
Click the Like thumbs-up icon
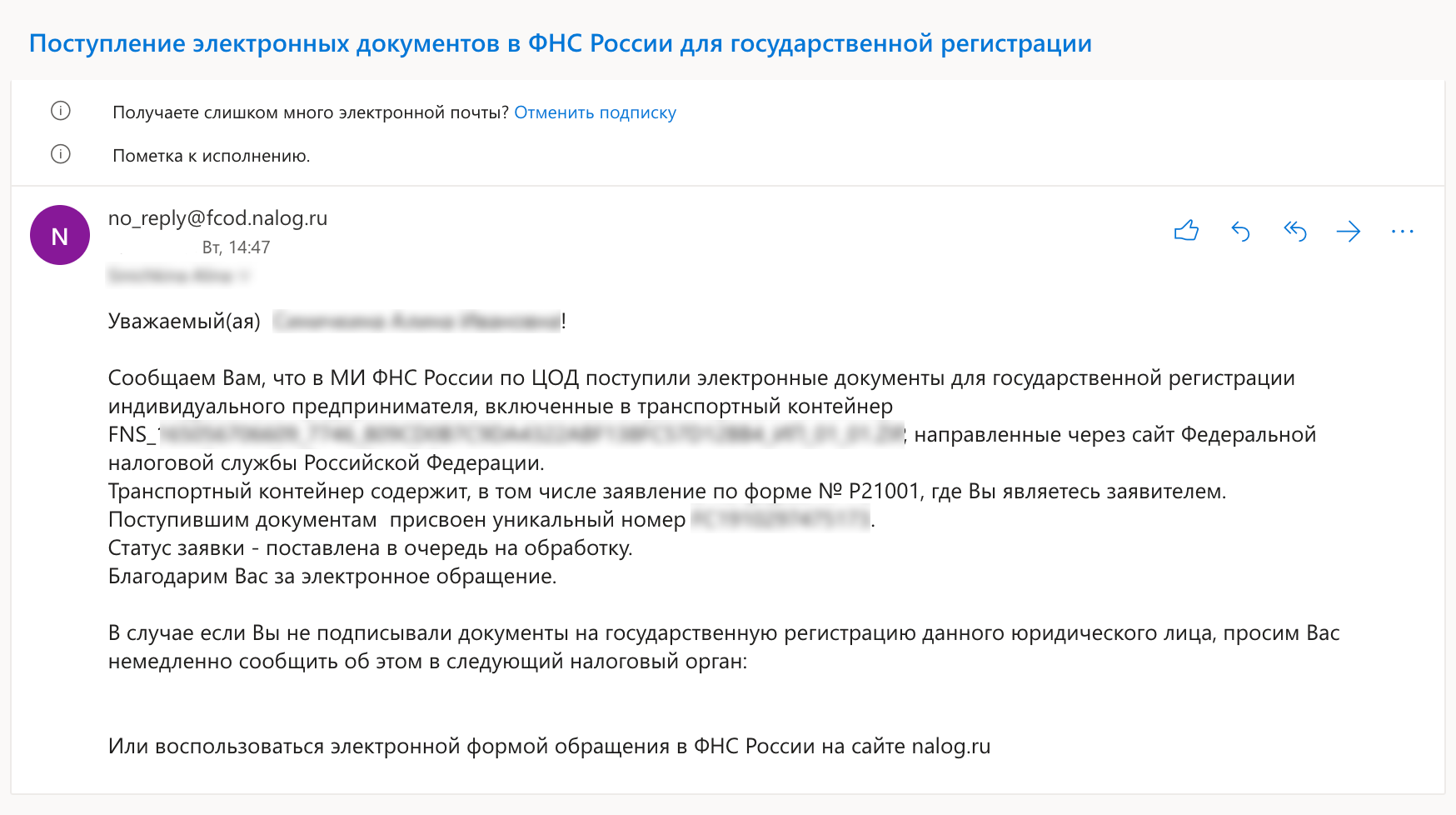[x=1186, y=231]
